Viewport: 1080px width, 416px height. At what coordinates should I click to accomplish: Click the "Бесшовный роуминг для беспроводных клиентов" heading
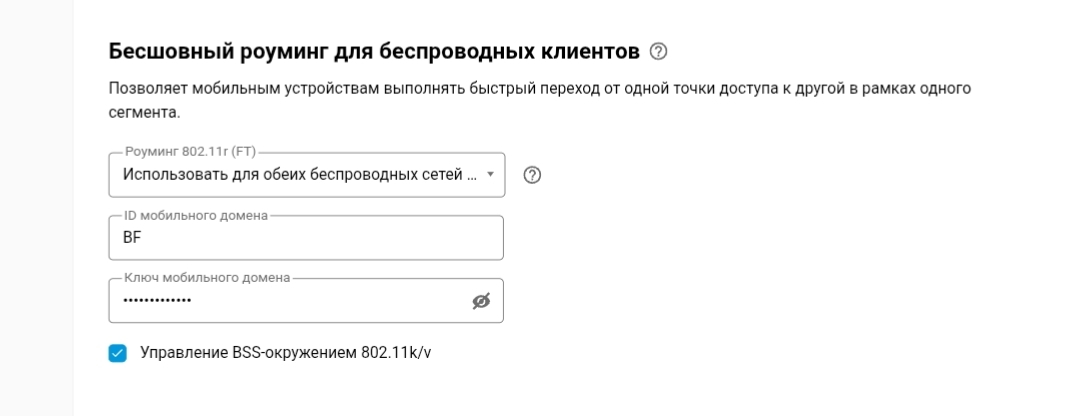coord(374,50)
